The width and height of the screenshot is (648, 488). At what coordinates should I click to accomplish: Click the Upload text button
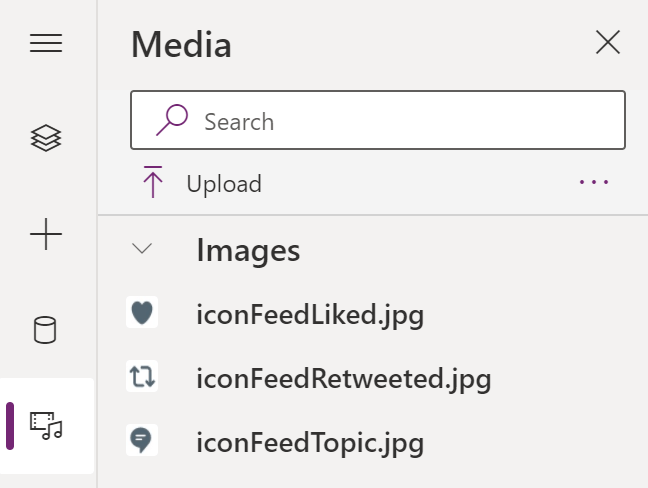click(x=224, y=184)
